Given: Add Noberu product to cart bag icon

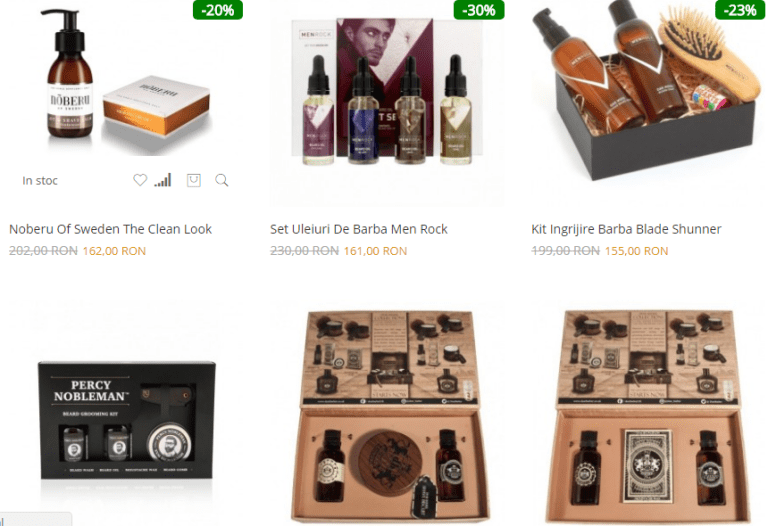Looking at the screenshot, I should (x=194, y=180).
